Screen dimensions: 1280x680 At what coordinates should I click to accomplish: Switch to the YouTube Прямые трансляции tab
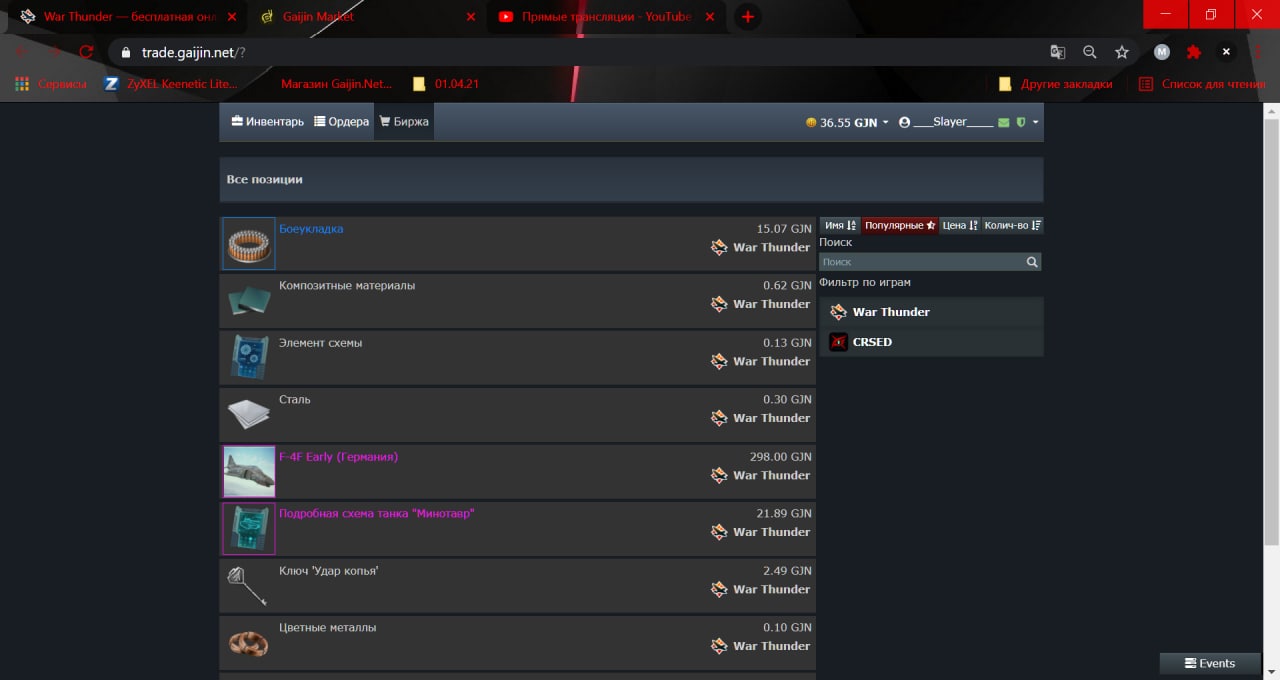(606, 16)
